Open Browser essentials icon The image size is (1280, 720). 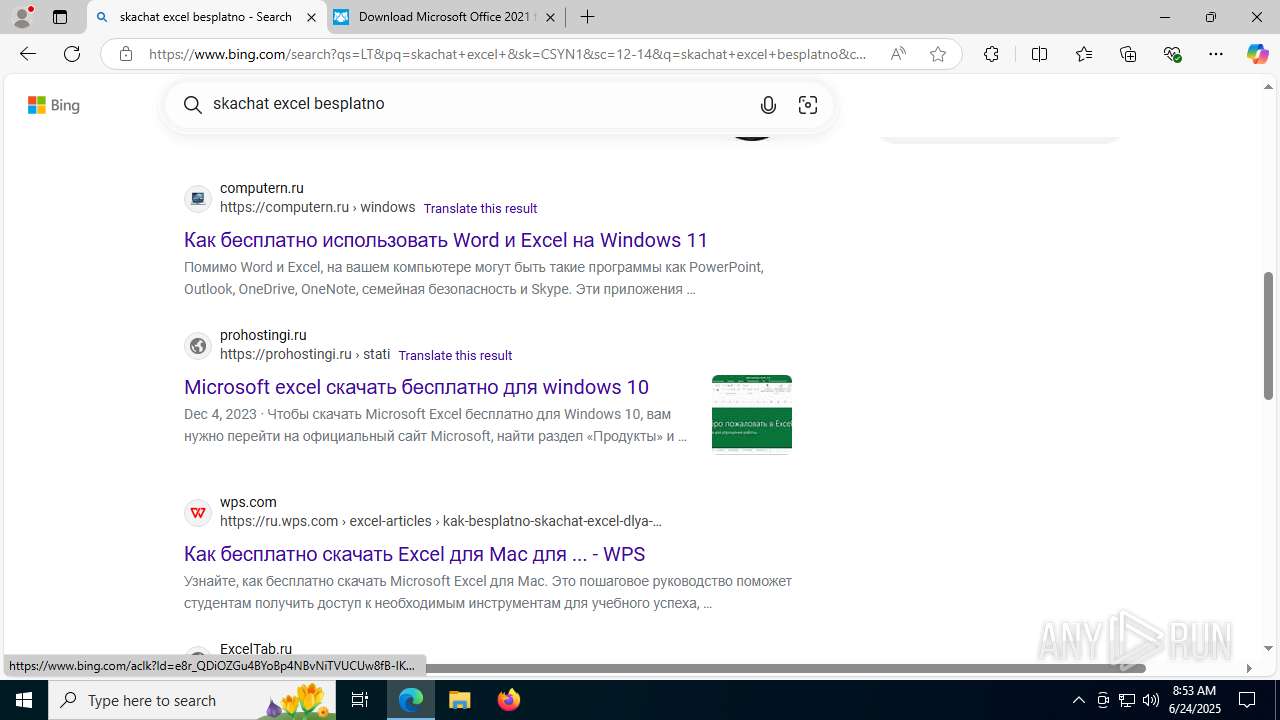click(1173, 54)
